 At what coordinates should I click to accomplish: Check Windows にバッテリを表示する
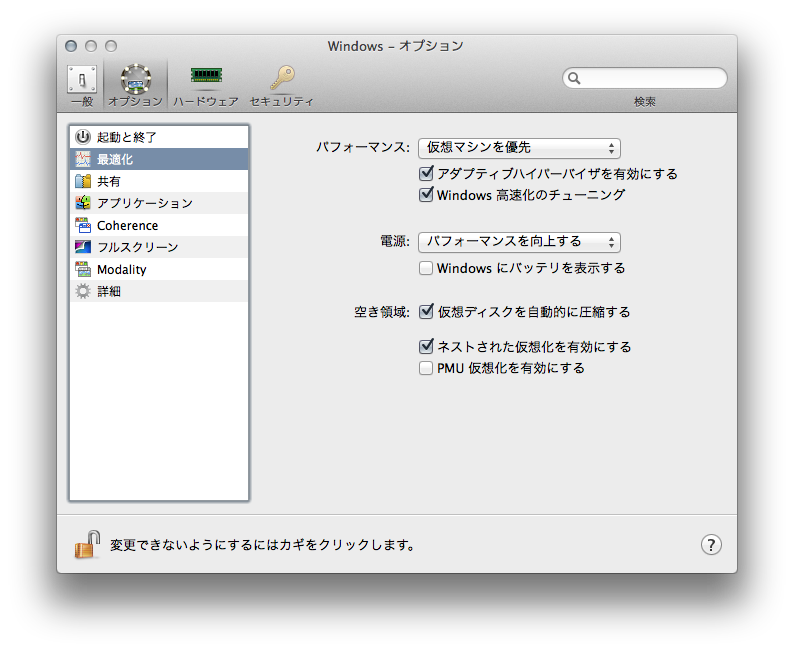point(426,268)
